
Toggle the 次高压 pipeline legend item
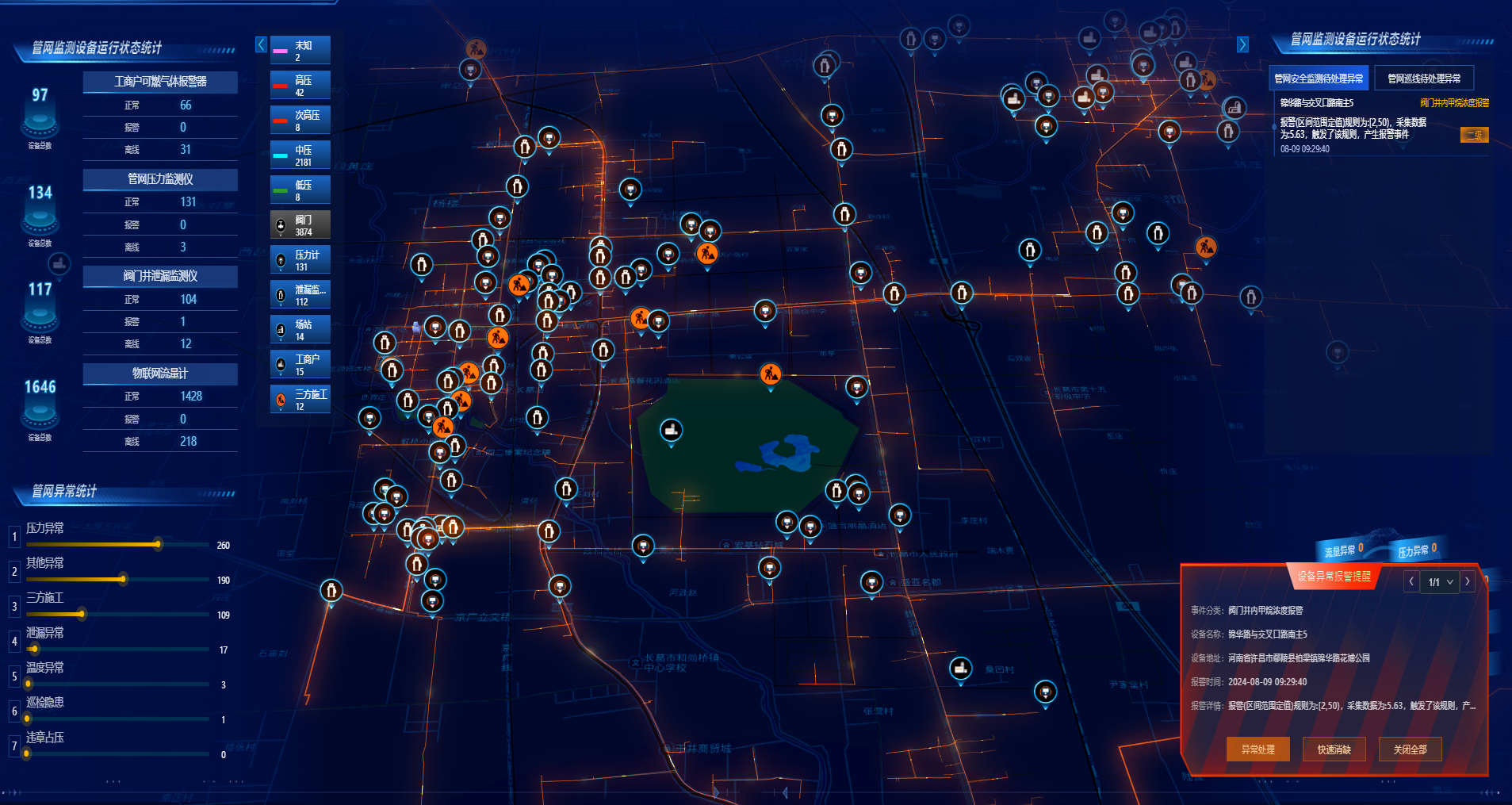point(300,120)
